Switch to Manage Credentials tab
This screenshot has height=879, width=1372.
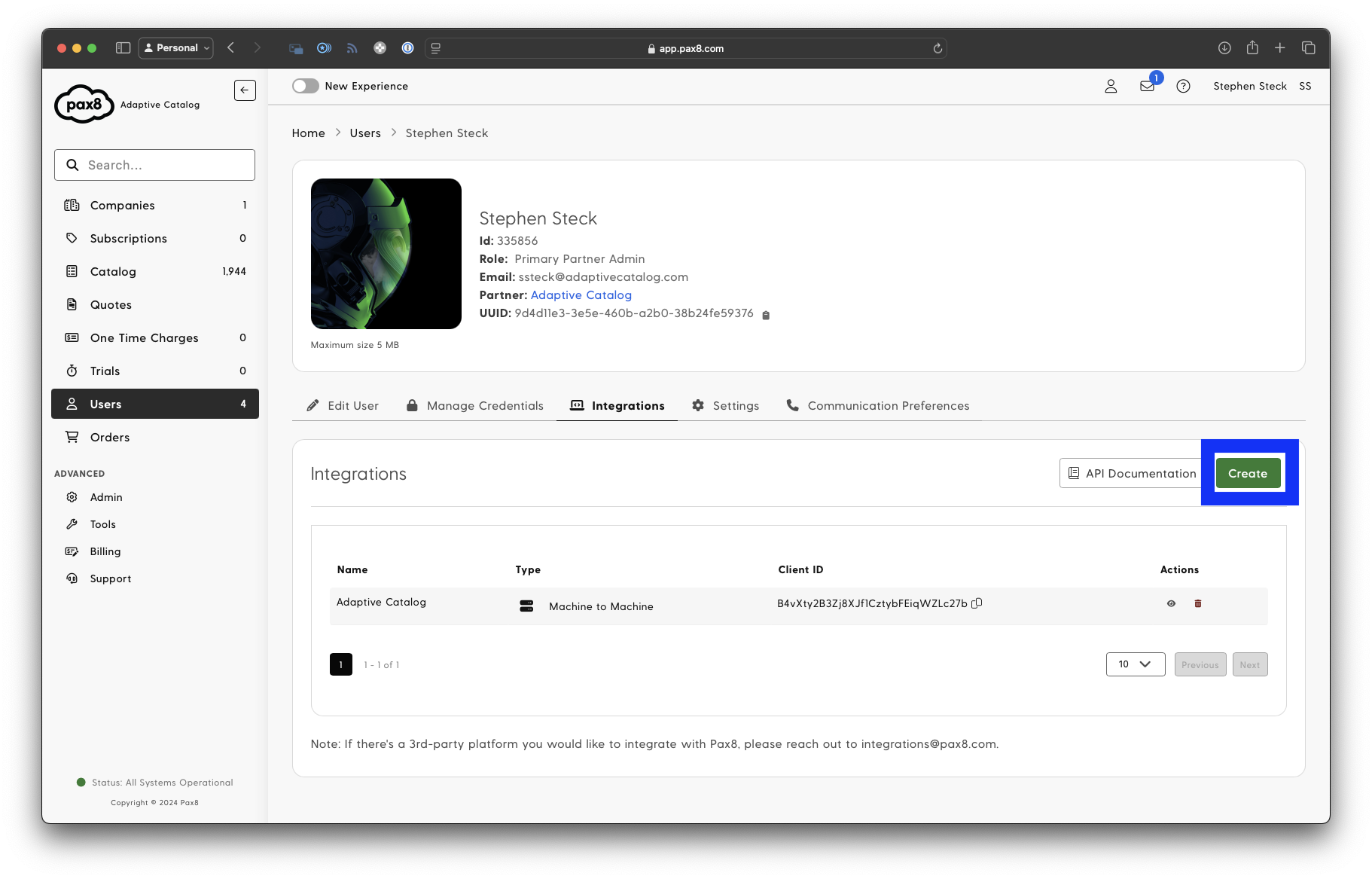coord(474,406)
